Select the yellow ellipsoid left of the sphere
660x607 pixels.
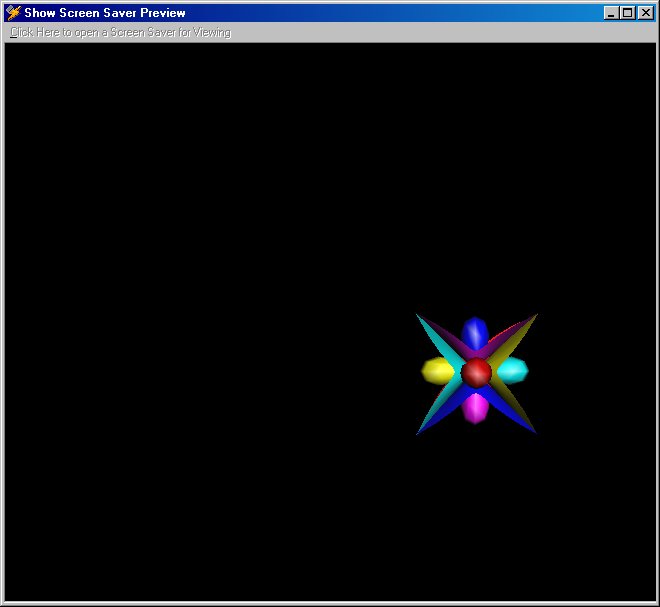pyautogui.click(x=437, y=371)
